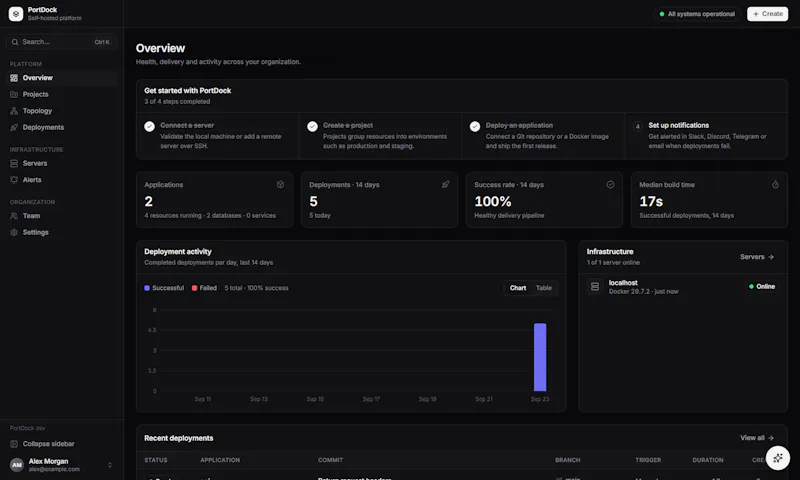800x480 pixels.
Task: Click the localhost server icon
Action: pos(595,287)
